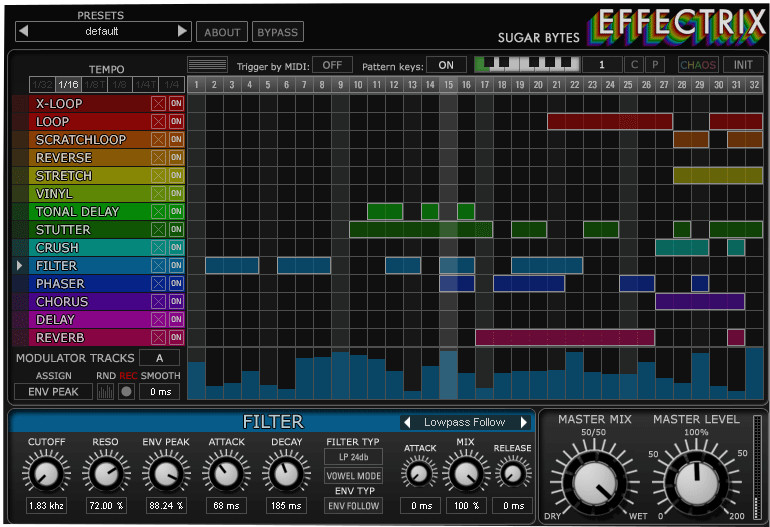Toggle LOOP effect ON button
770x527 pixels.
click(176, 122)
